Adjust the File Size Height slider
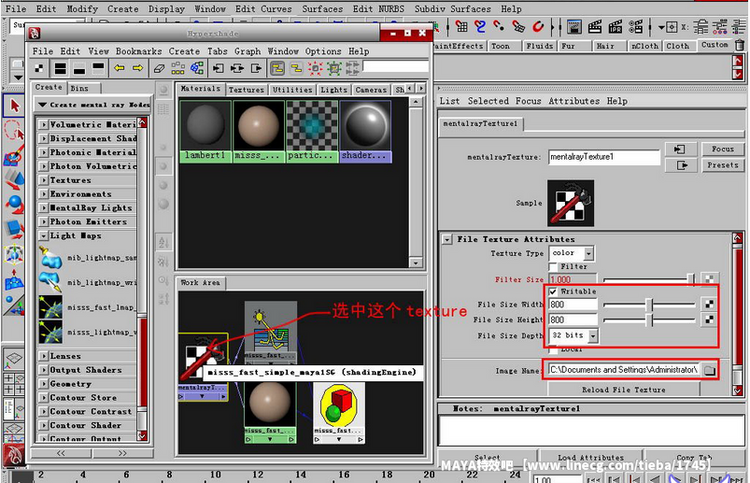The width and height of the screenshot is (750, 483). pos(649,319)
